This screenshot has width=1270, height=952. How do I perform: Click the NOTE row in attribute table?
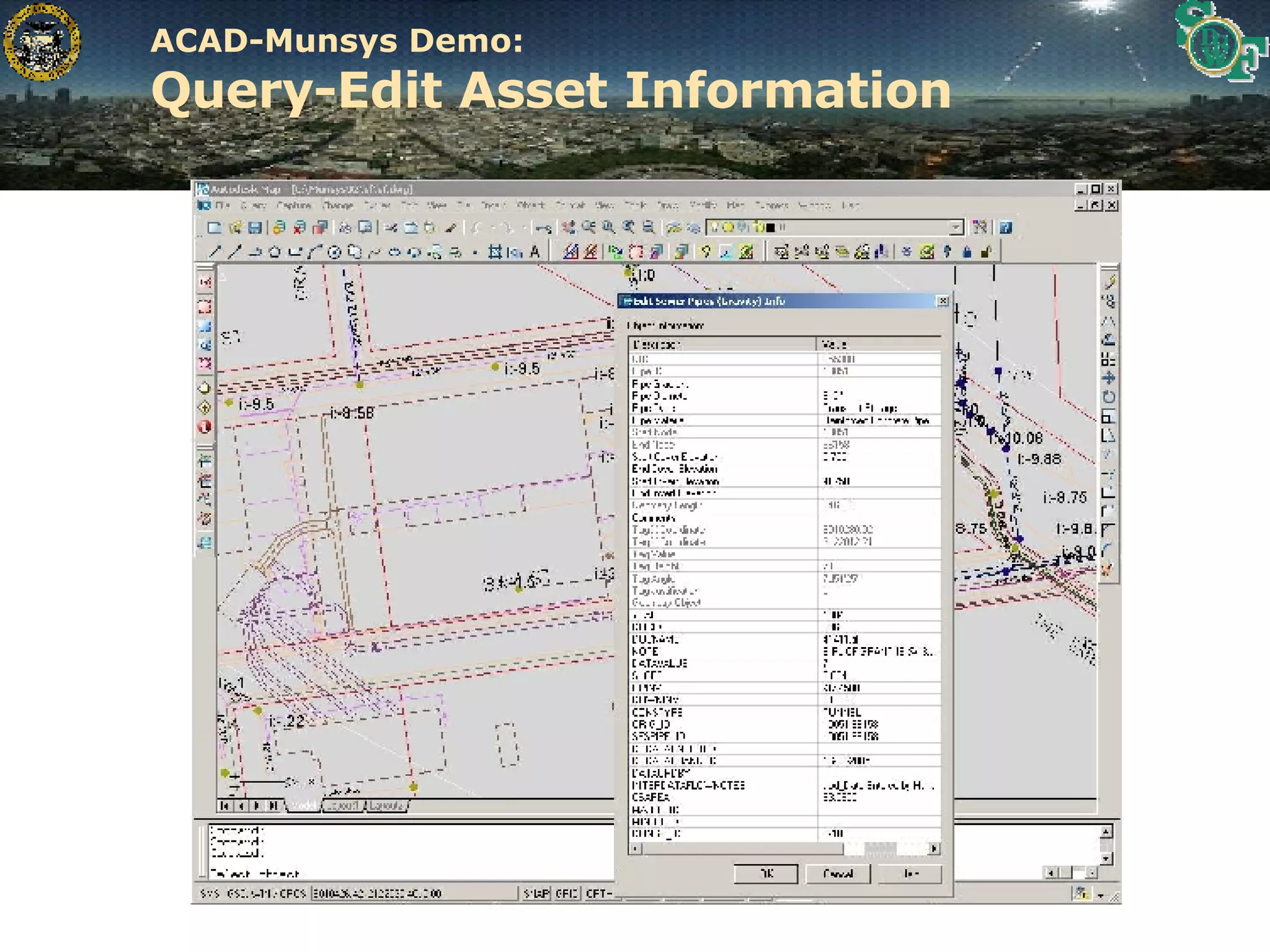coord(785,651)
